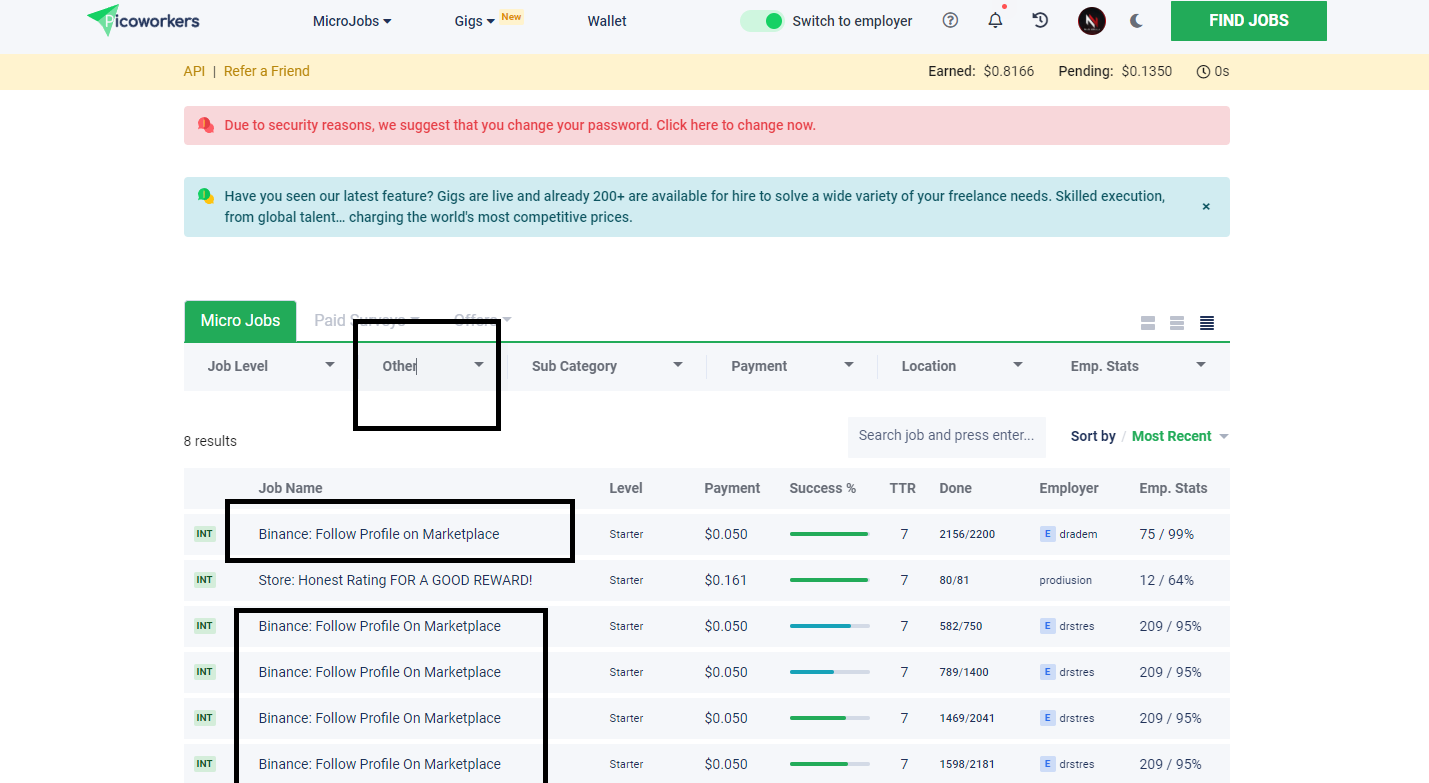
Task: Focus the Search job input field
Action: (x=946, y=436)
